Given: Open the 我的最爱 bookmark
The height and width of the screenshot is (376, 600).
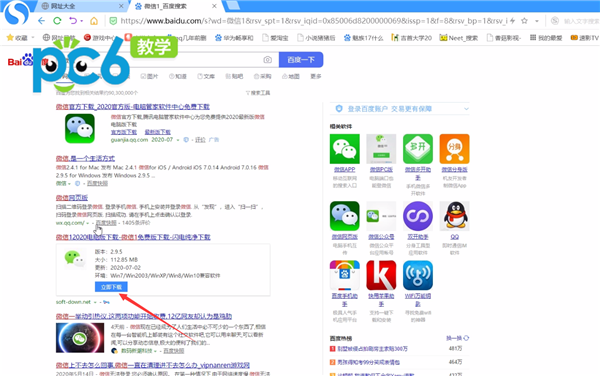Looking at the screenshot, I should point(546,37).
